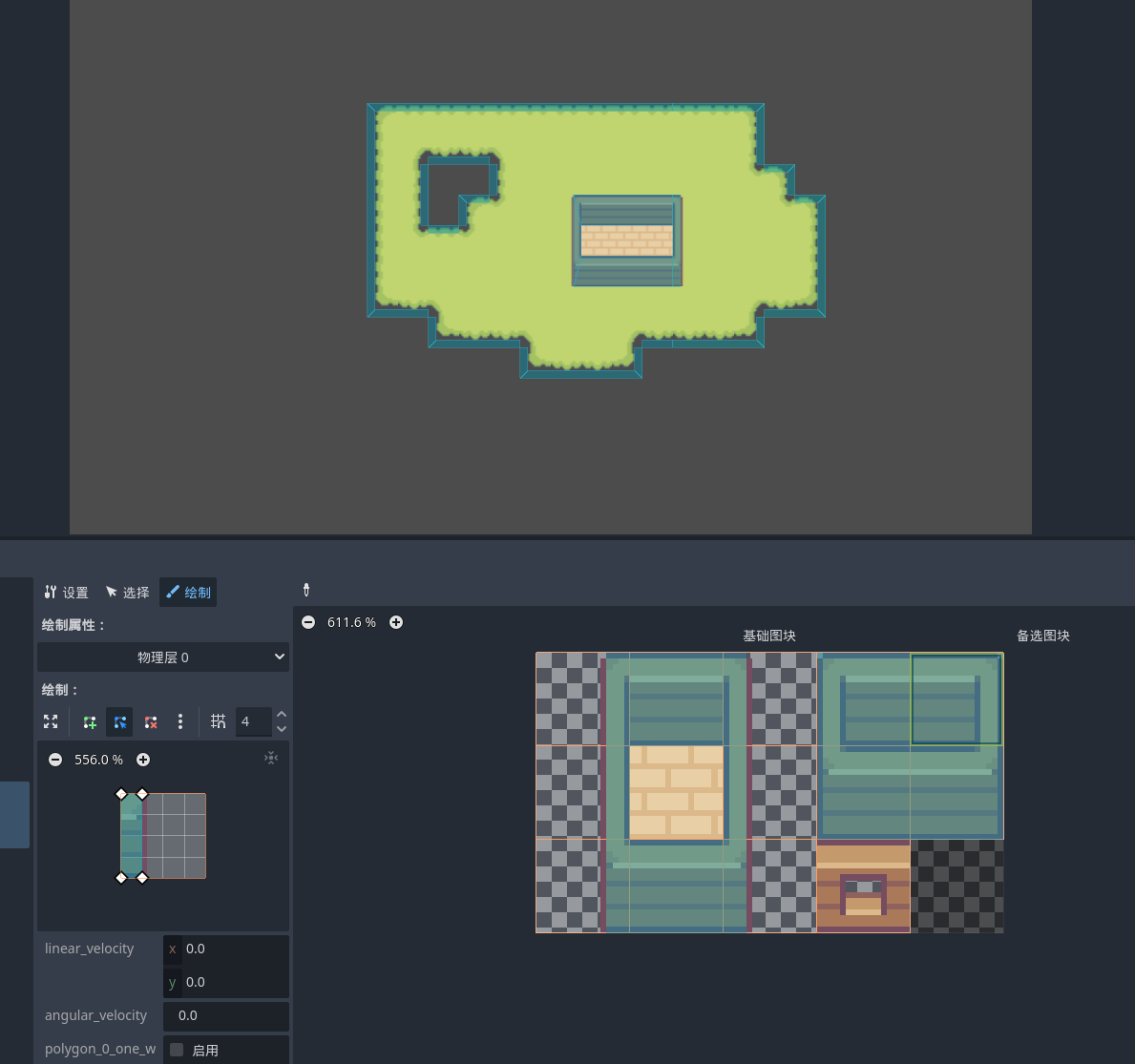1135x1064 pixels.
Task: Zoom in the atlas view at 611.6%
Action: click(x=396, y=622)
